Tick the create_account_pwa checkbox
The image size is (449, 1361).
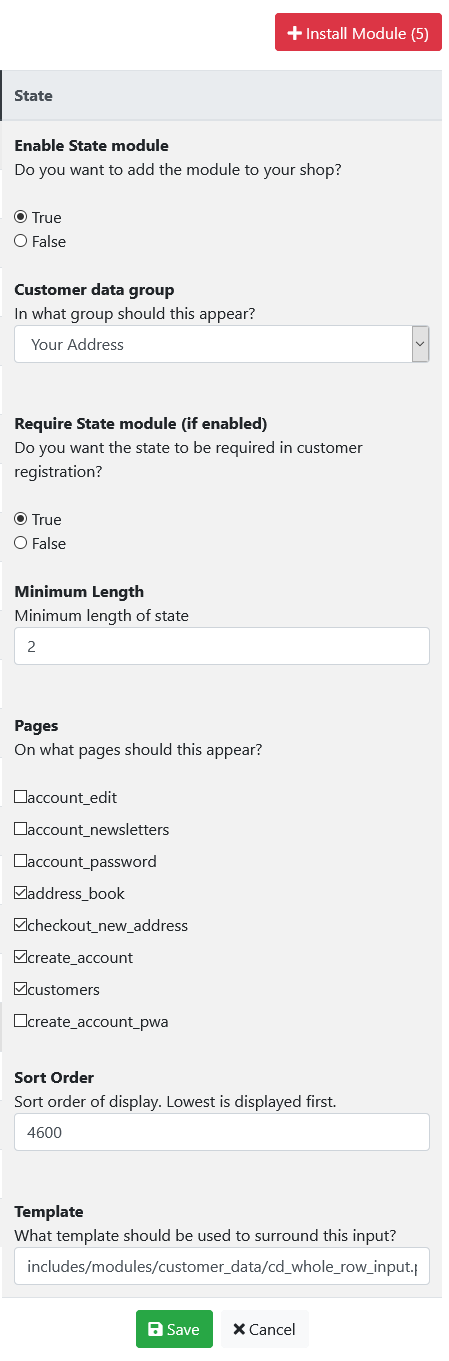[20, 1021]
